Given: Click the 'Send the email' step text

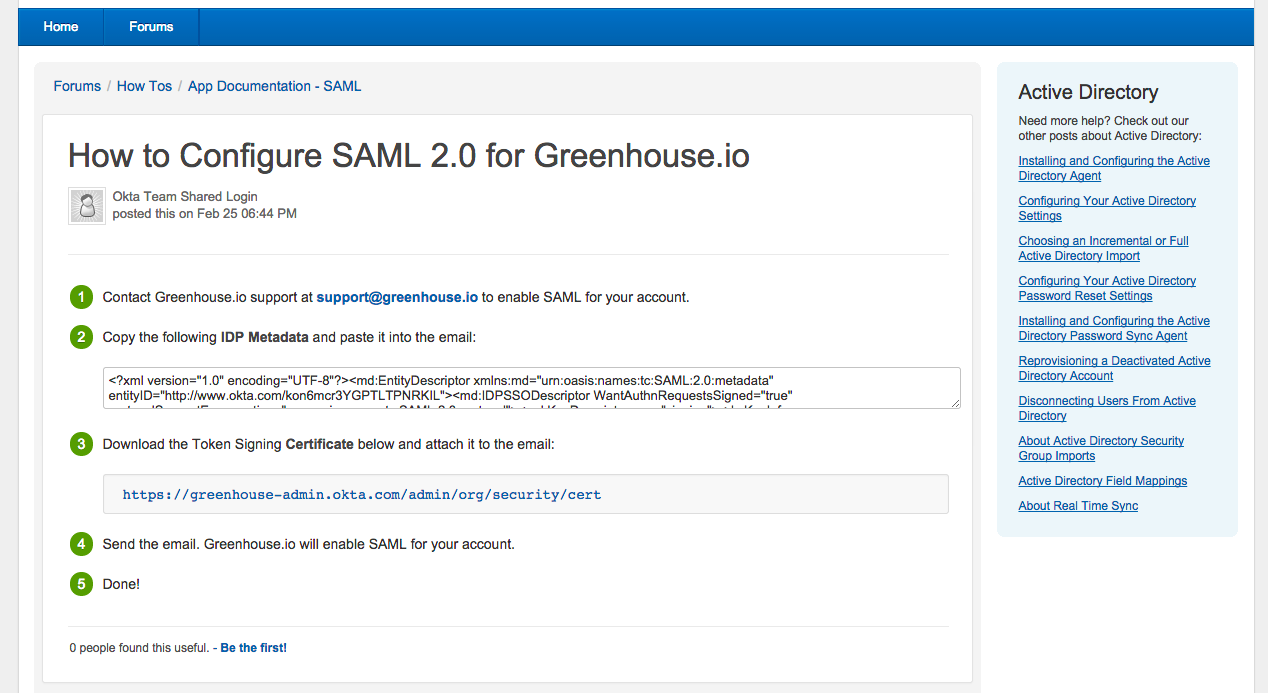Looking at the screenshot, I should pyautogui.click(x=309, y=544).
